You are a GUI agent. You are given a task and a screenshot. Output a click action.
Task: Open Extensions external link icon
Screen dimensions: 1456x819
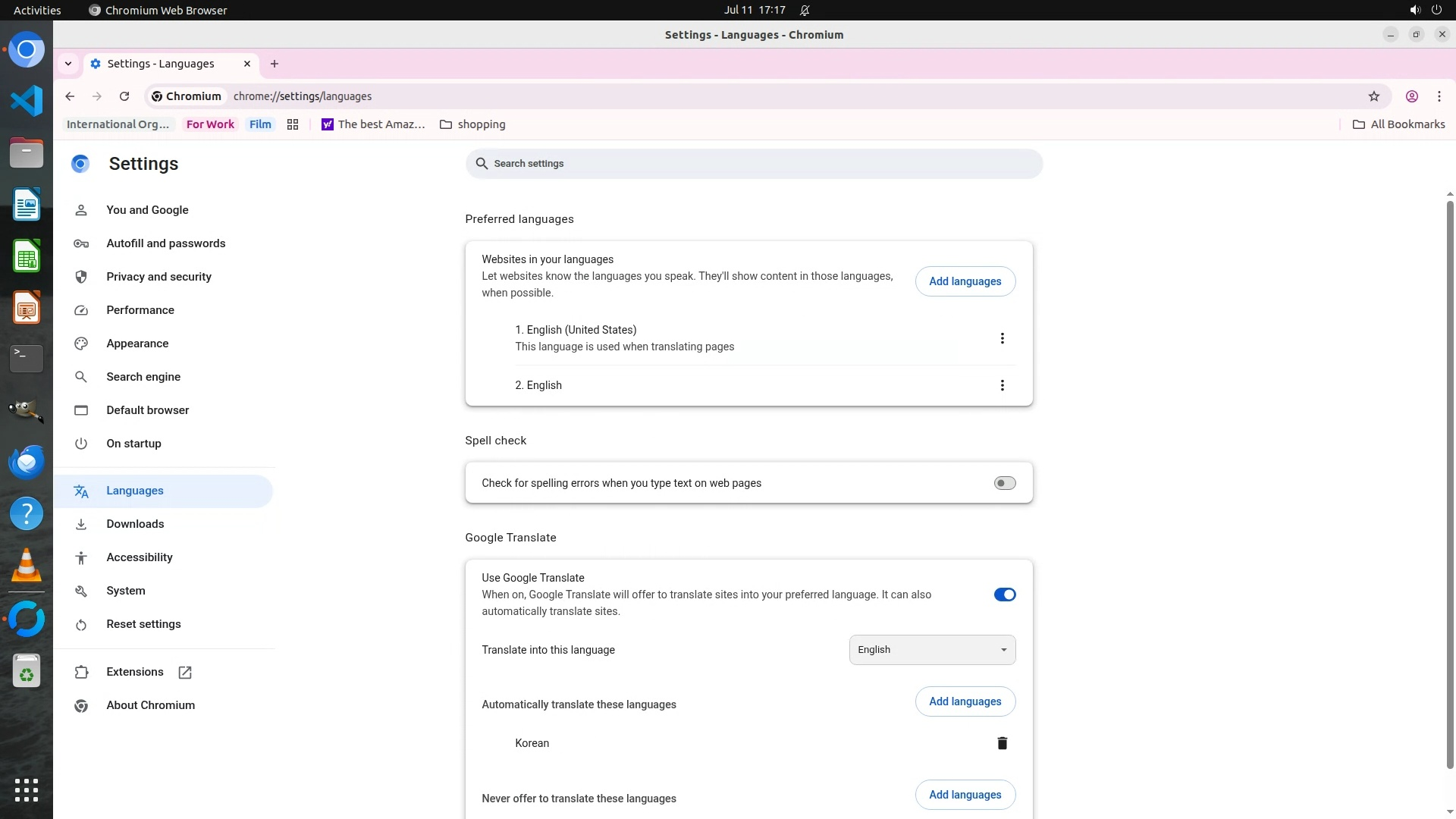coord(185,672)
